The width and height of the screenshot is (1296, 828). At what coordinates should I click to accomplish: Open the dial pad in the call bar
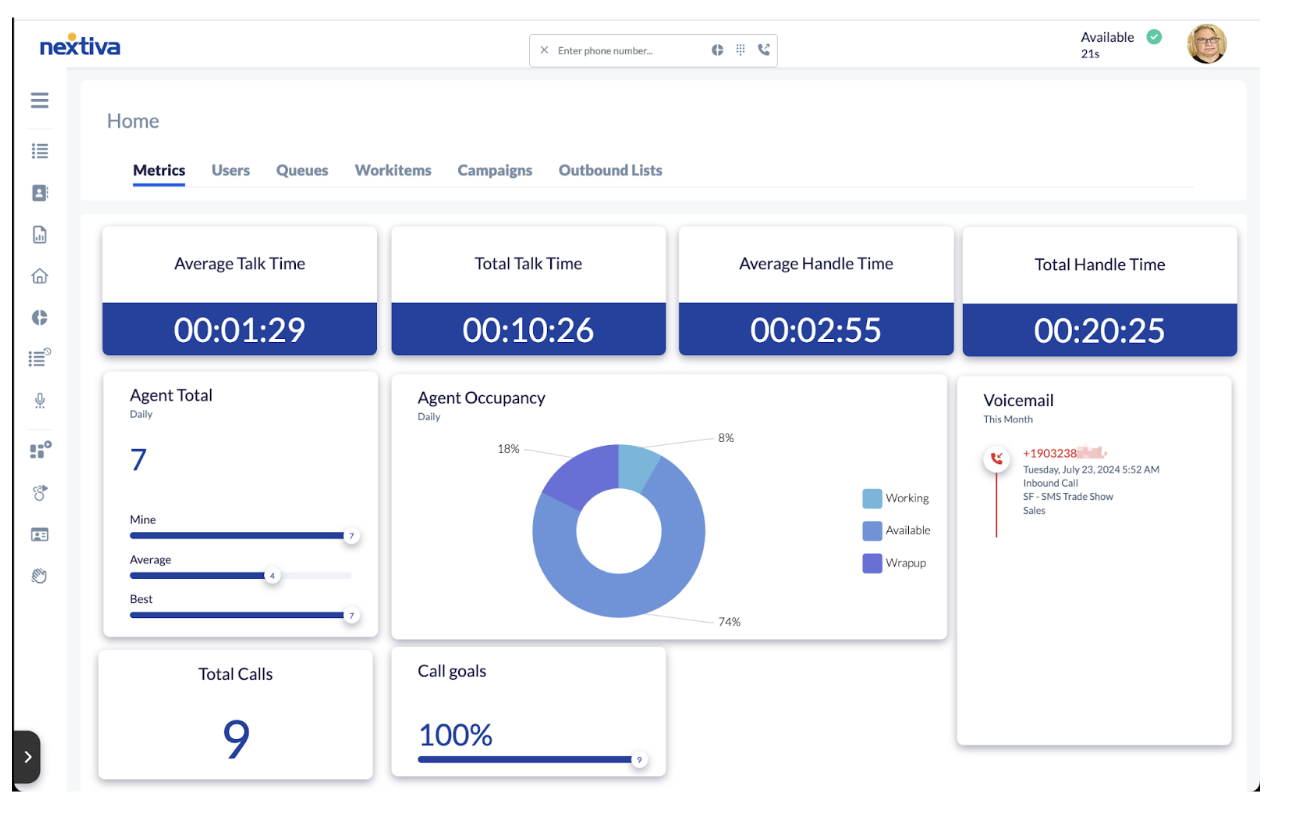tap(740, 49)
